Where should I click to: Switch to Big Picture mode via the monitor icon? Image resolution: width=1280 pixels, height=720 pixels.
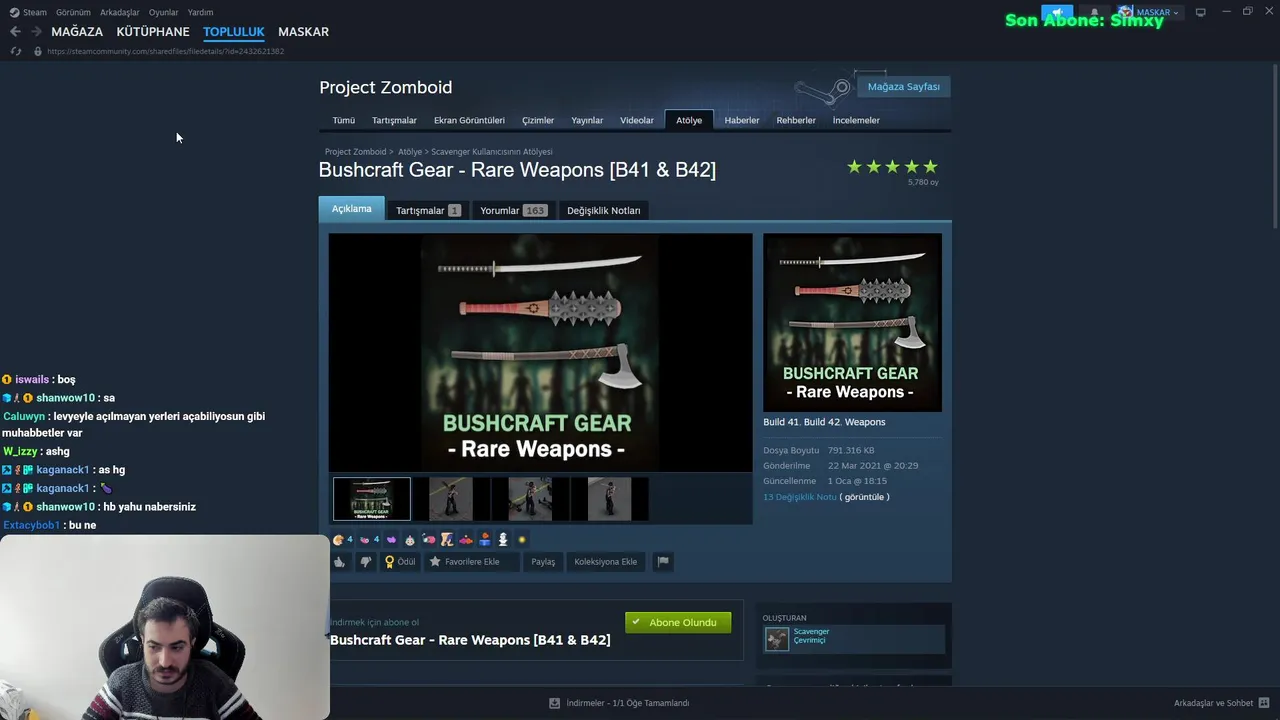(x=1201, y=12)
